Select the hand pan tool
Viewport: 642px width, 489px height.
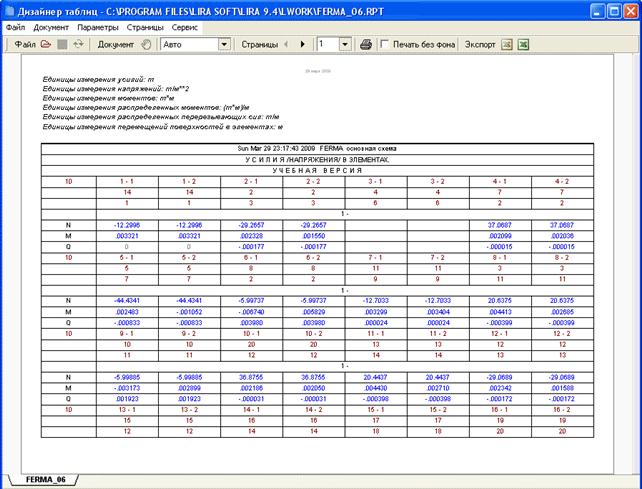pyautogui.click(x=146, y=44)
